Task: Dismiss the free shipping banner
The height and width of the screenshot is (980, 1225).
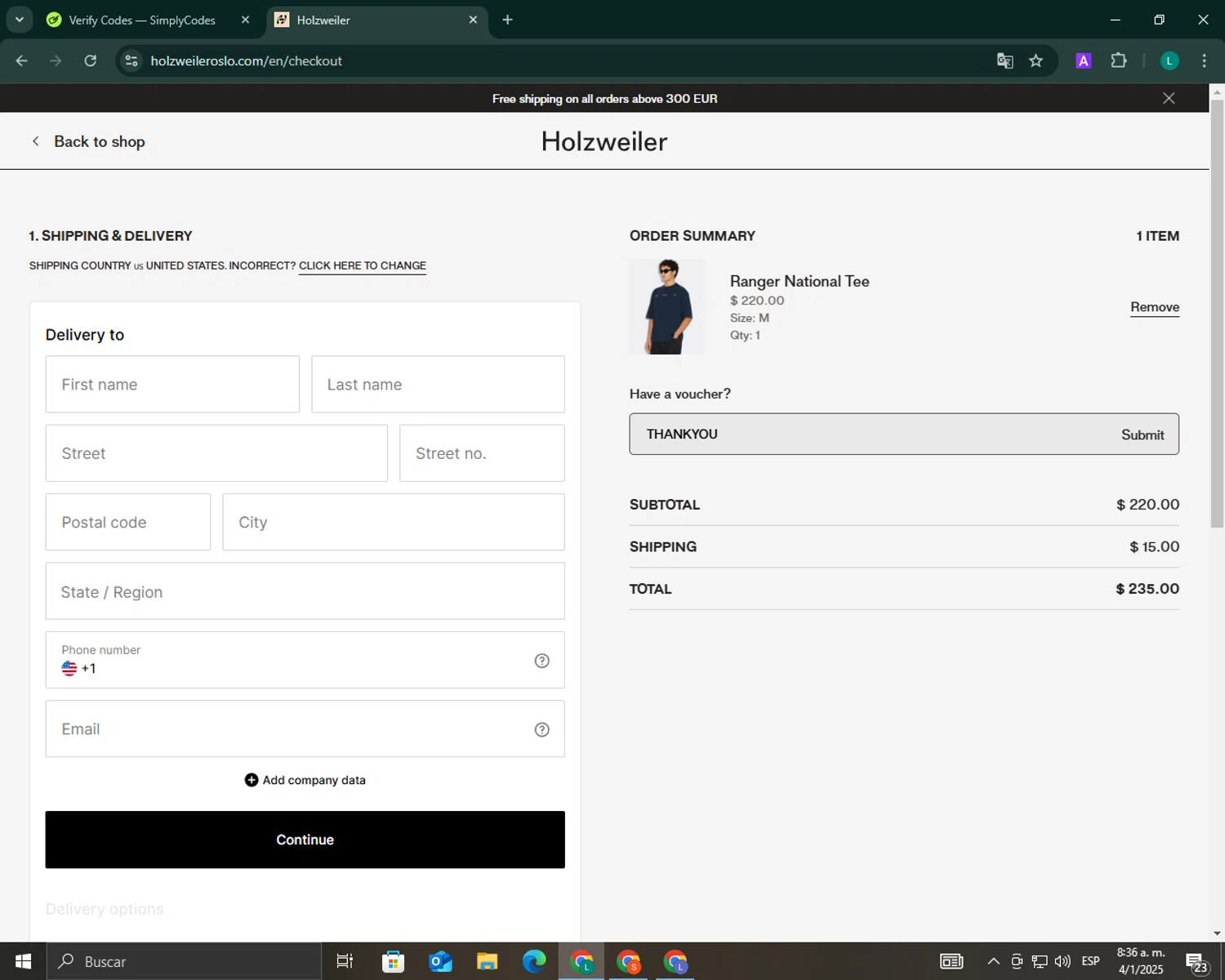Action: [x=1169, y=98]
